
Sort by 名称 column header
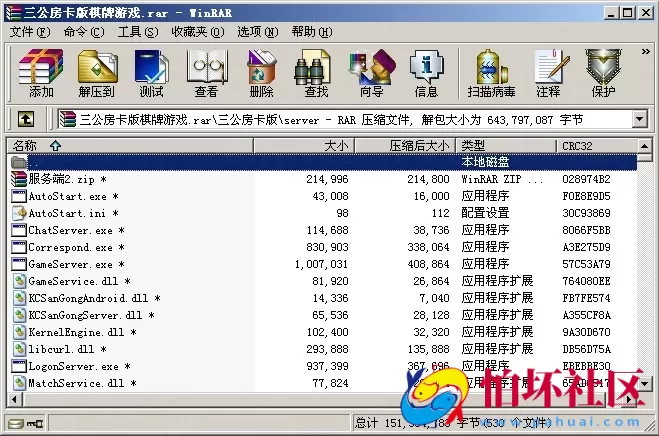point(130,146)
